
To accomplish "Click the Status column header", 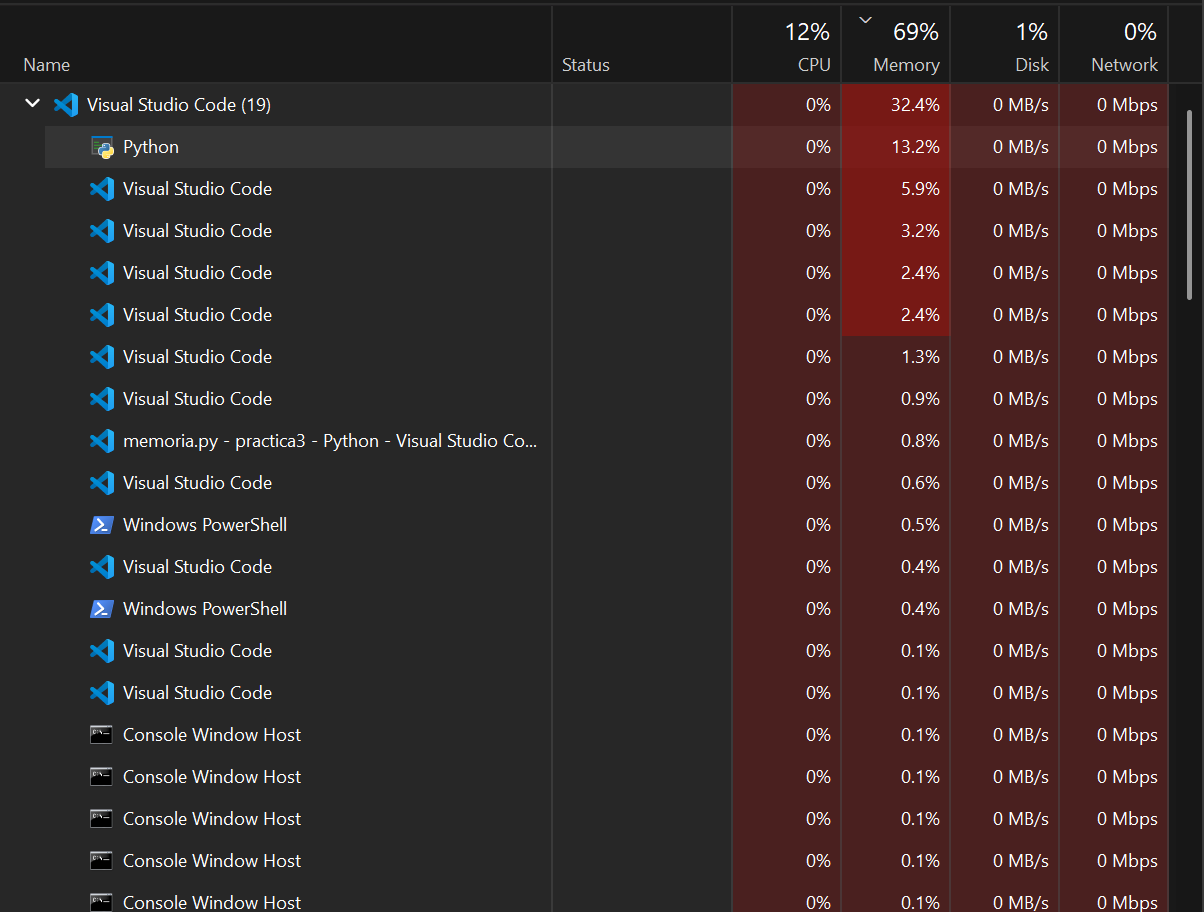I will [x=585, y=65].
